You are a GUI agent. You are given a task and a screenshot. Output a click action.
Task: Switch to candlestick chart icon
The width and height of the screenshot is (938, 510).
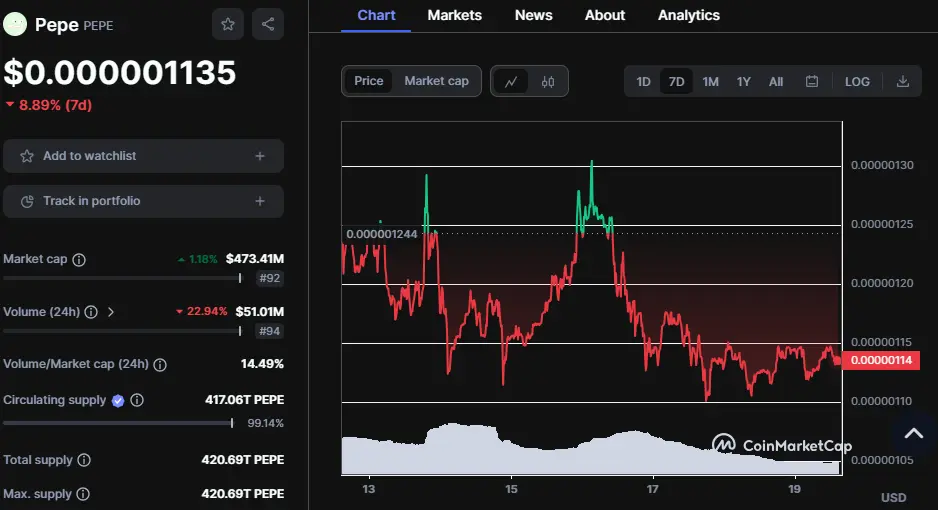548,81
